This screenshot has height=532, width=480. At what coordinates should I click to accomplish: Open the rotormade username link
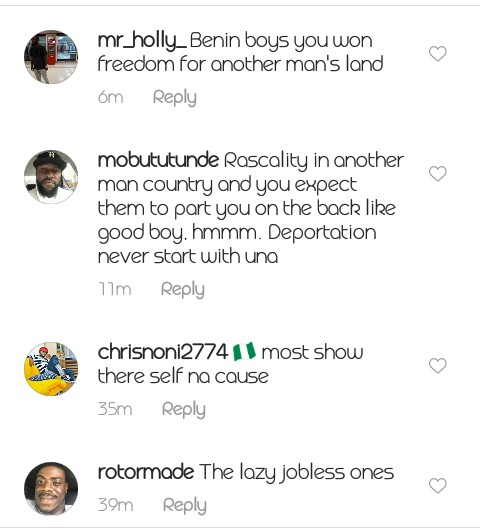[146, 472]
